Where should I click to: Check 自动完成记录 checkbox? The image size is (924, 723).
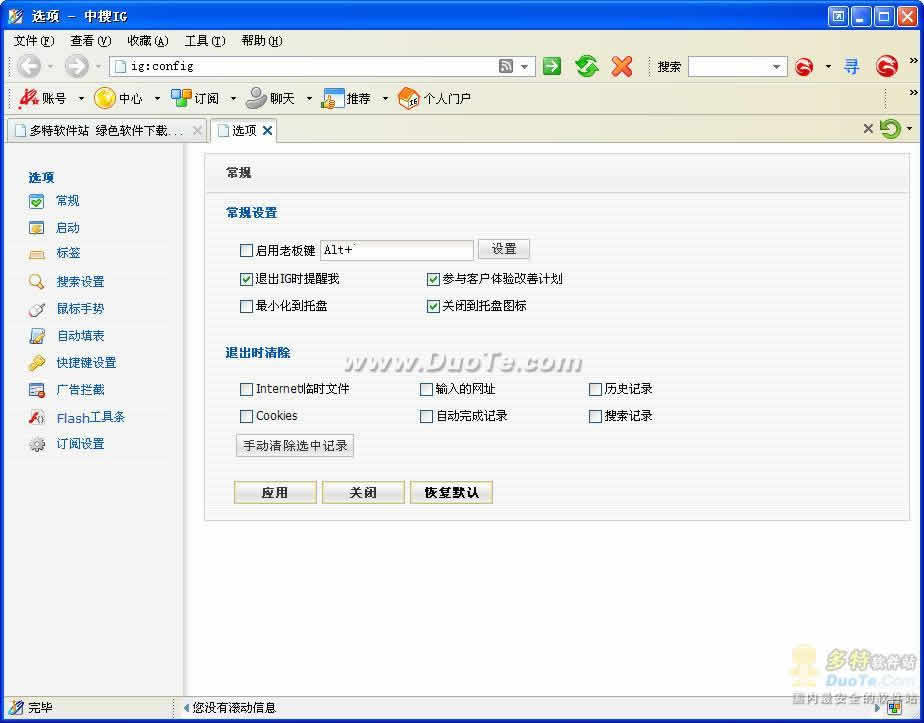[x=426, y=417]
